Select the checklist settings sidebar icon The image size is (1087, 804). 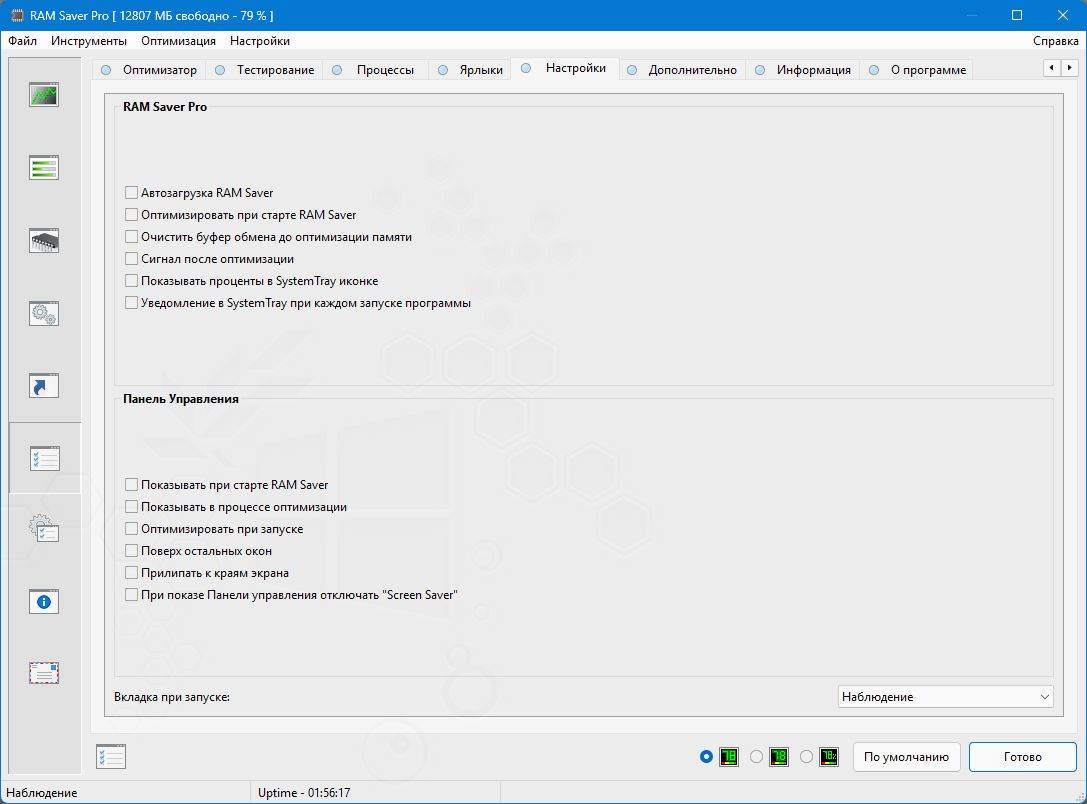pyautogui.click(x=44, y=458)
